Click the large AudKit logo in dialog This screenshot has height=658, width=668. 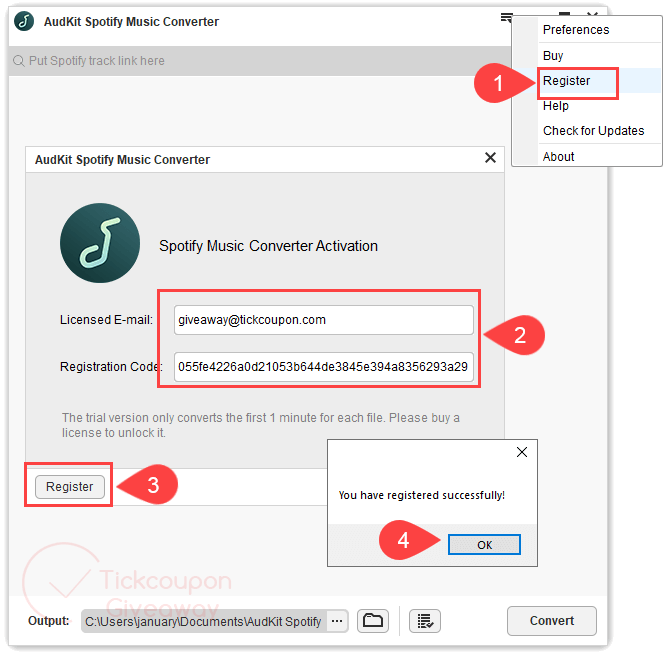(100, 243)
